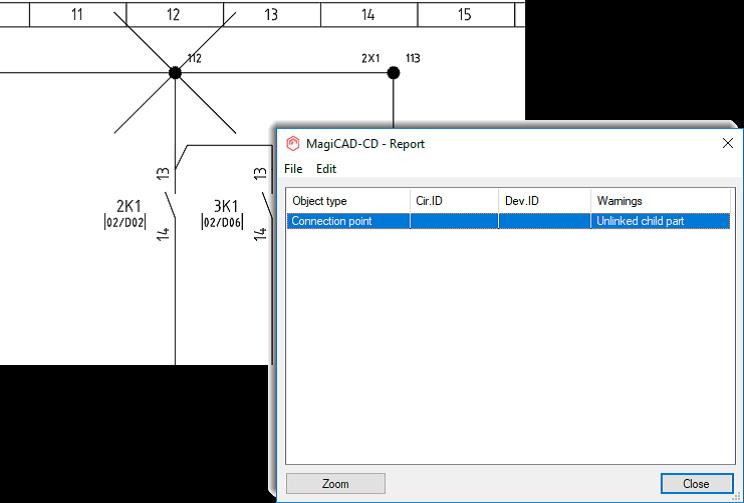
Task: Click the Unlinked child part warning cell
Action: [x=660, y=221]
